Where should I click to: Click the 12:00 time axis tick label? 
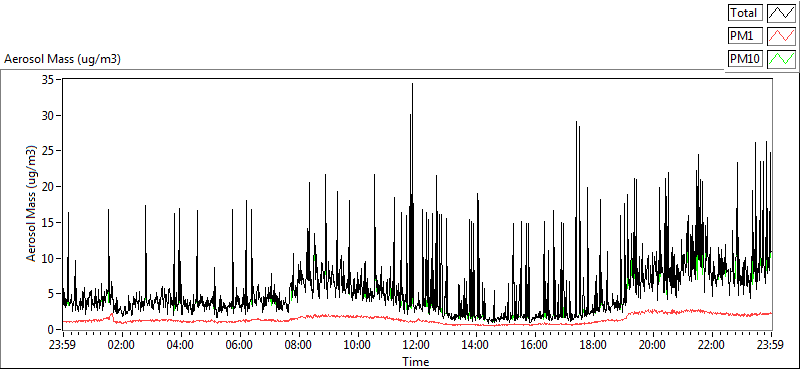click(416, 345)
